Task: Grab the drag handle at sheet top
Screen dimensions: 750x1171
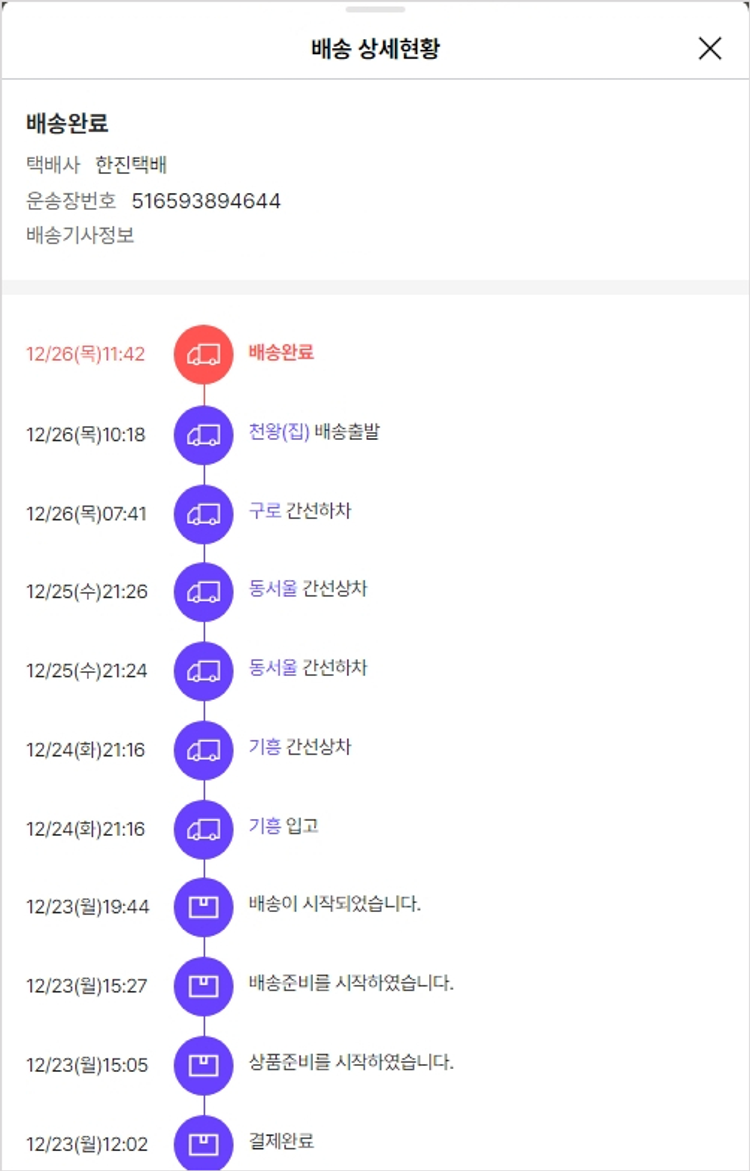Action: 375,9
